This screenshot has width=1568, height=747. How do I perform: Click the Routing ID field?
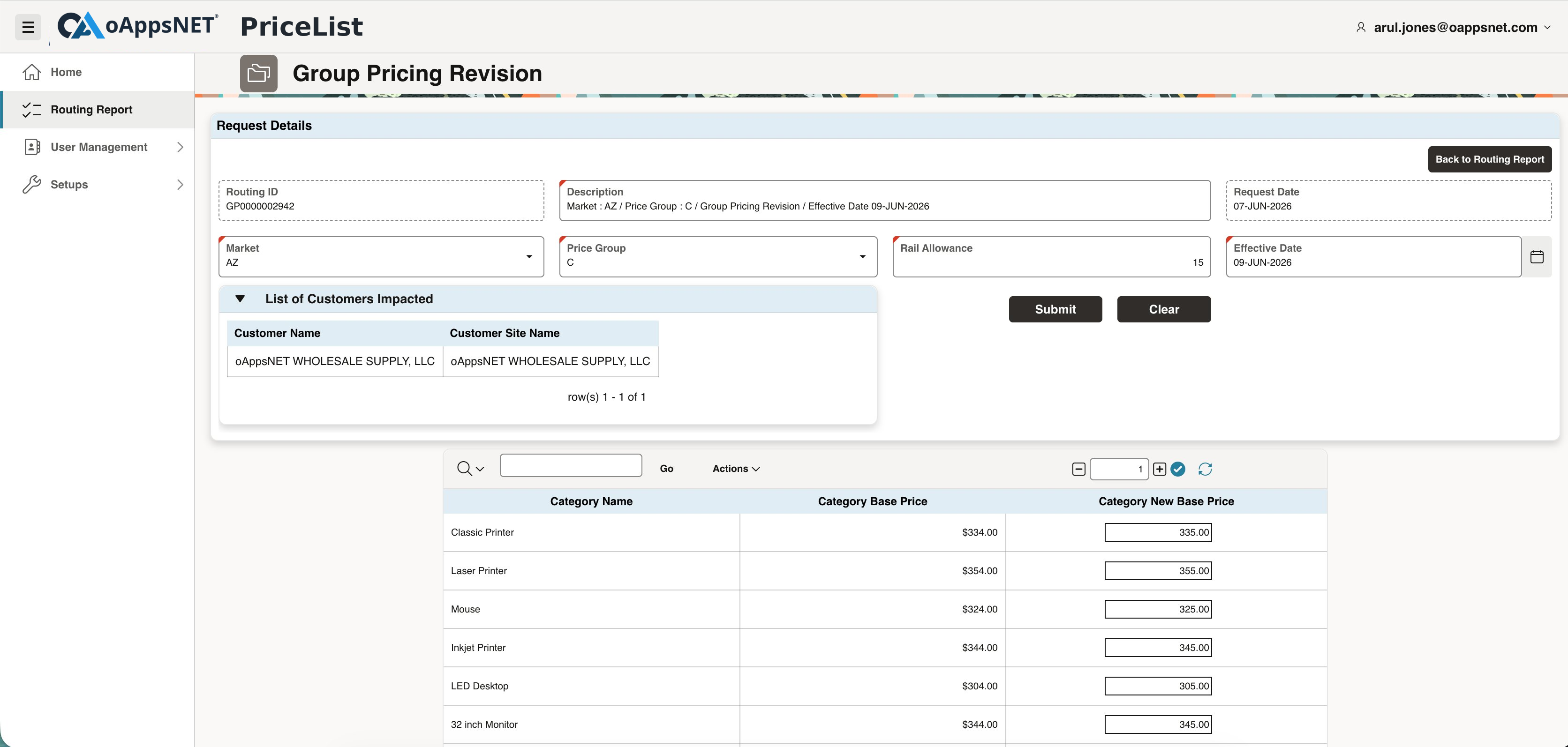(x=381, y=200)
